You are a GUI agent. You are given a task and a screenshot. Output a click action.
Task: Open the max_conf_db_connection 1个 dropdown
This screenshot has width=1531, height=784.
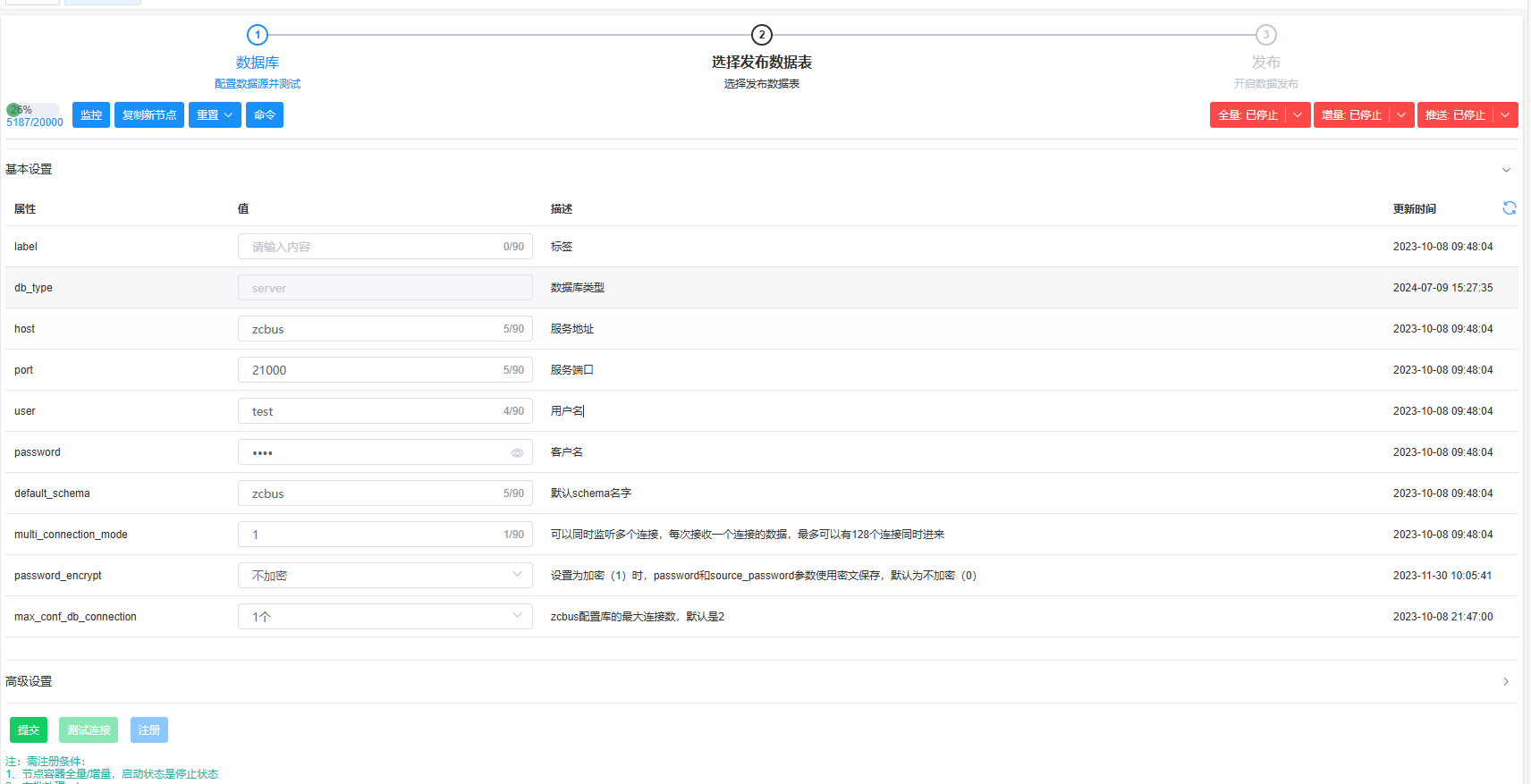pos(385,617)
